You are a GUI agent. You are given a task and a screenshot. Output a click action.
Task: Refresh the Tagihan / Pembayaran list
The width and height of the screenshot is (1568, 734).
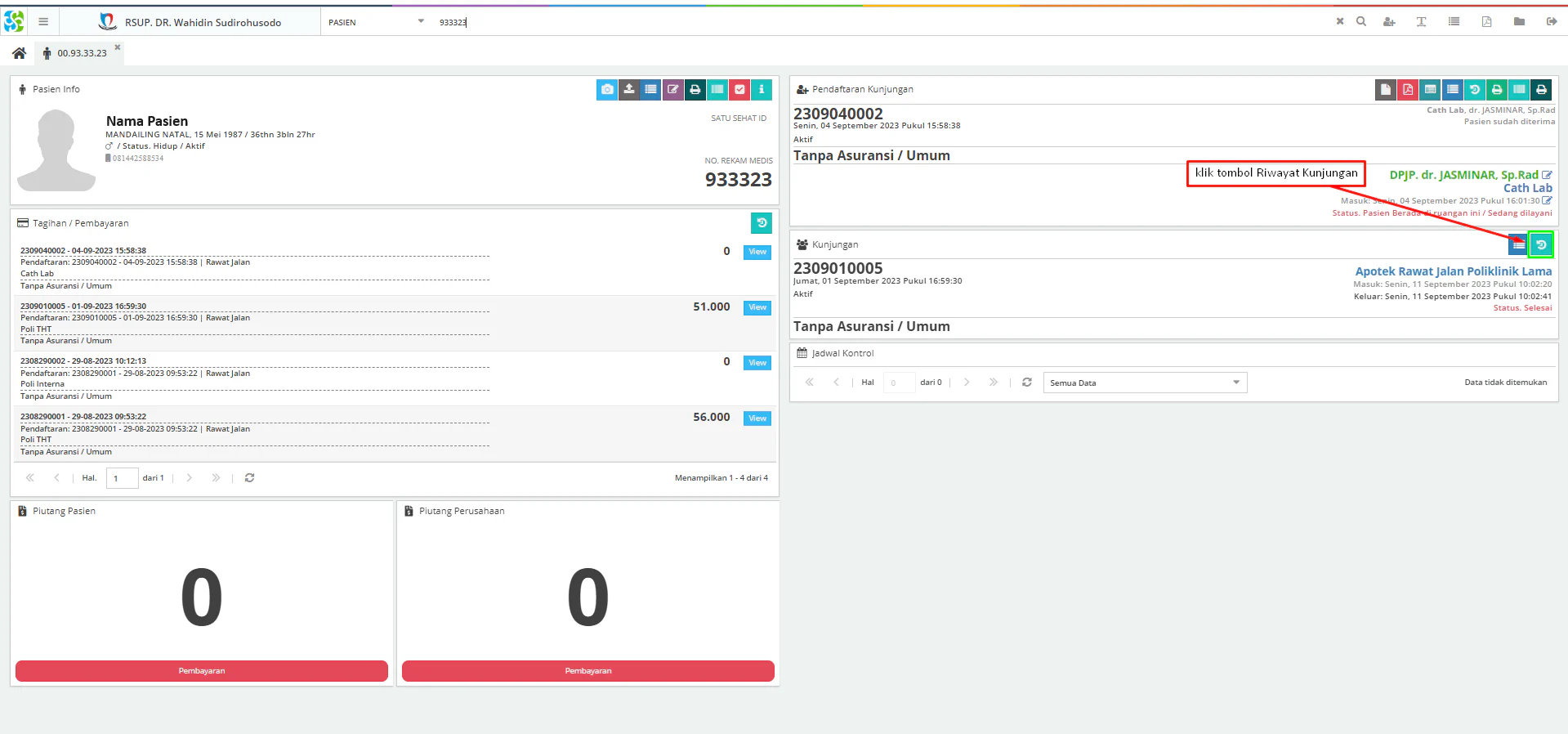pos(250,477)
